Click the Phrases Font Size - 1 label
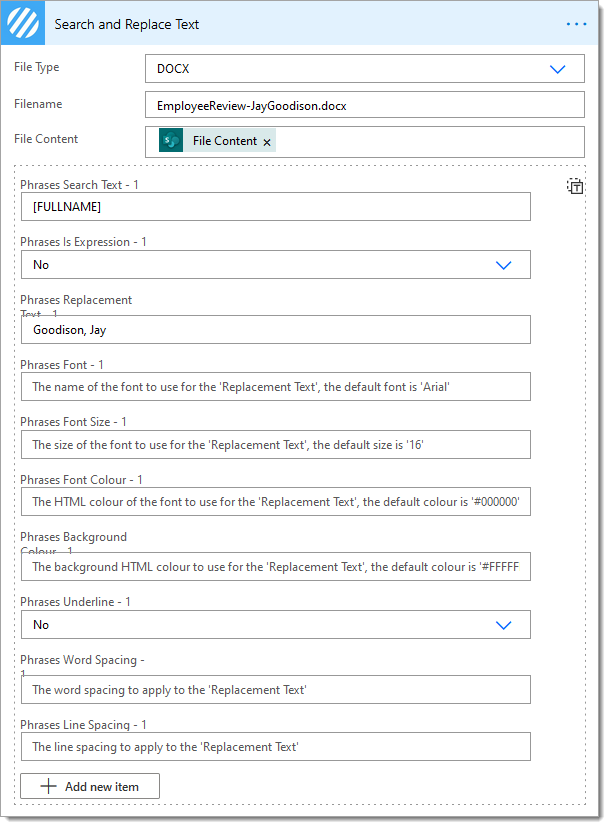 [73, 422]
